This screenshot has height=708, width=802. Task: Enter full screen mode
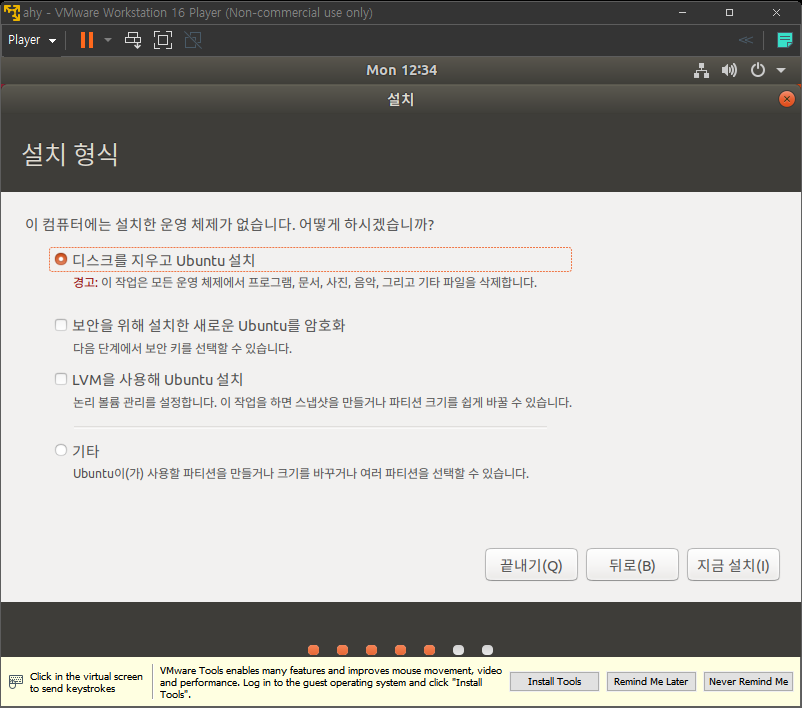[163, 40]
